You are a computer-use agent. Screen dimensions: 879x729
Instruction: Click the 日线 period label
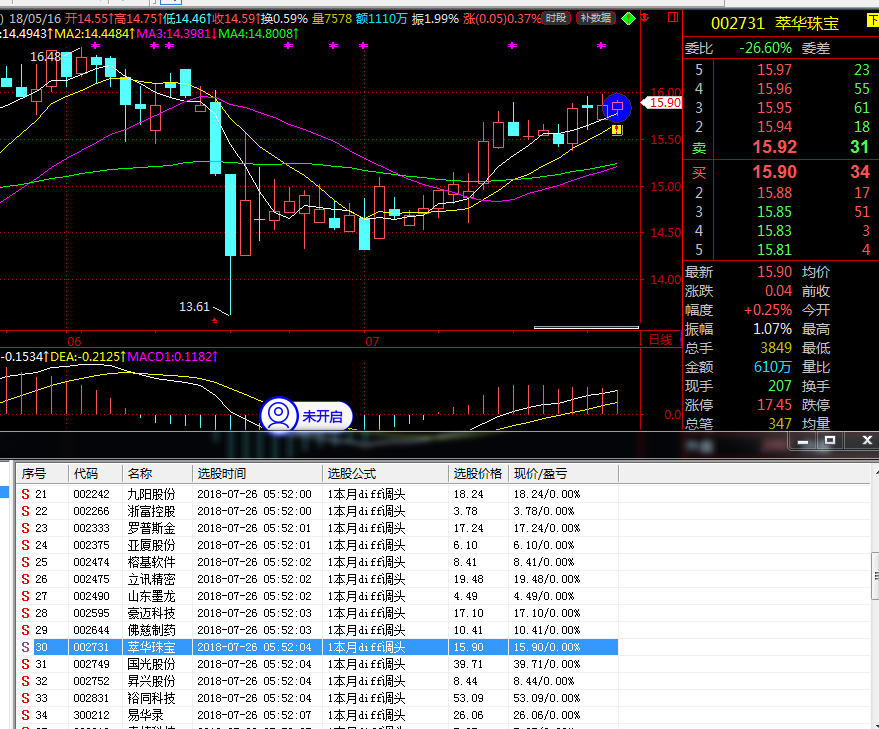(x=660, y=340)
